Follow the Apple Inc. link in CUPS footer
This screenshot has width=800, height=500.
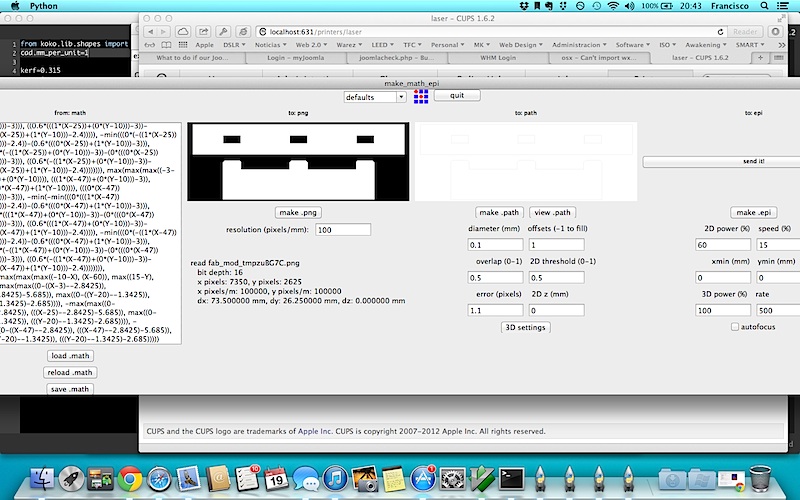[315, 431]
